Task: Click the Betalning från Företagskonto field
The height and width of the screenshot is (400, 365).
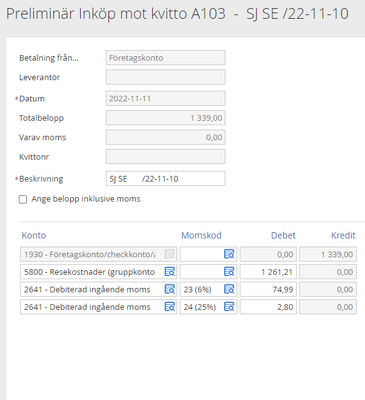Action: 166,58
